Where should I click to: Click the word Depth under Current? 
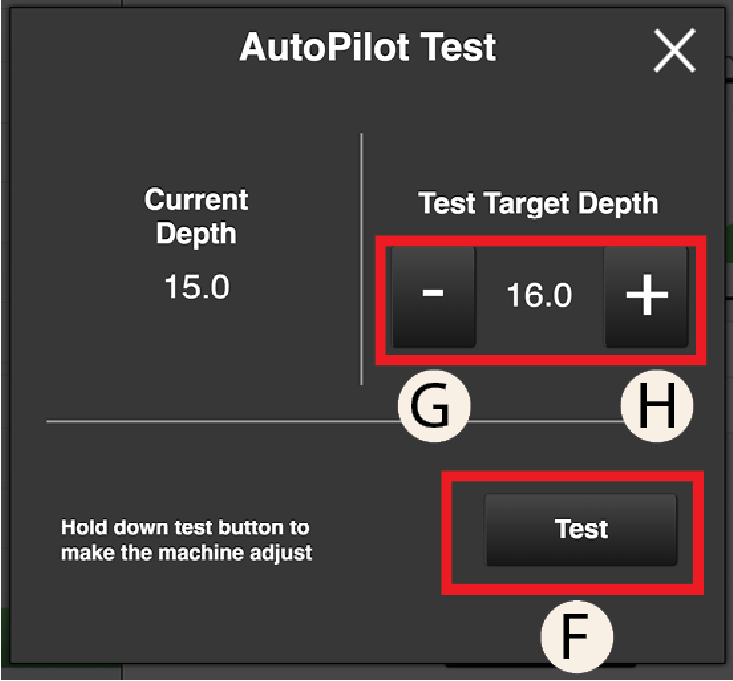click(197, 234)
